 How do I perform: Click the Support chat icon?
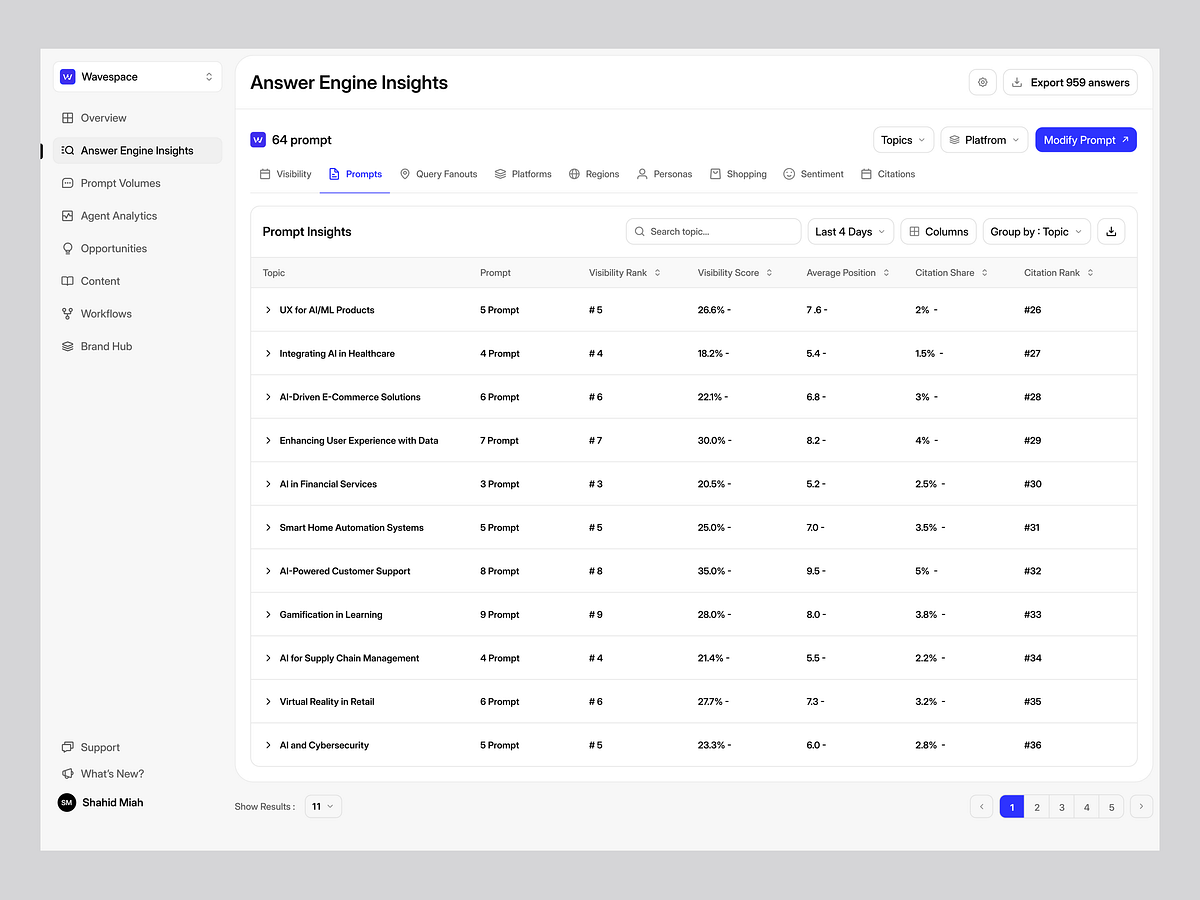point(68,747)
